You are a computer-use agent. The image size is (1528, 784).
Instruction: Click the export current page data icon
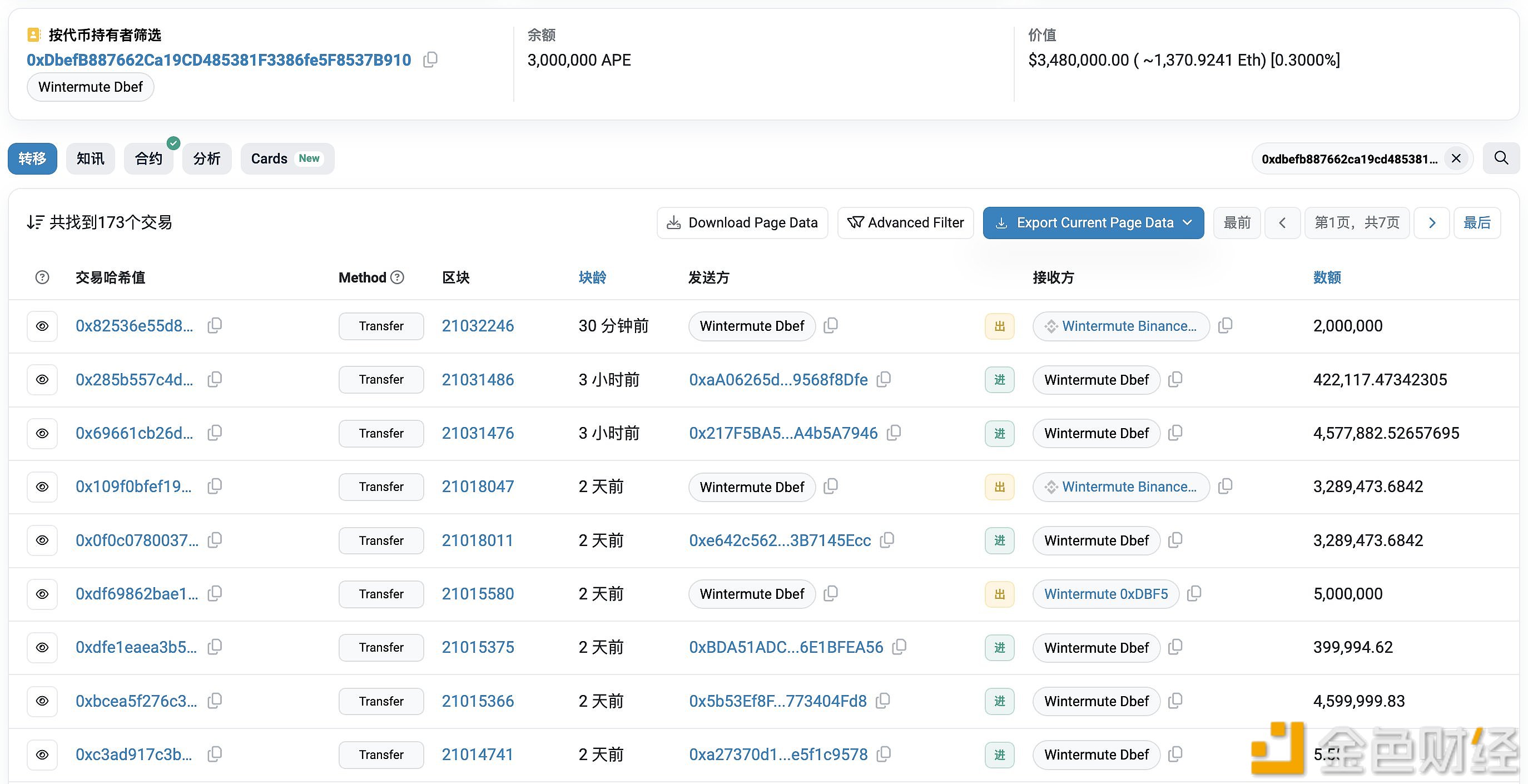click(1002, 222)
